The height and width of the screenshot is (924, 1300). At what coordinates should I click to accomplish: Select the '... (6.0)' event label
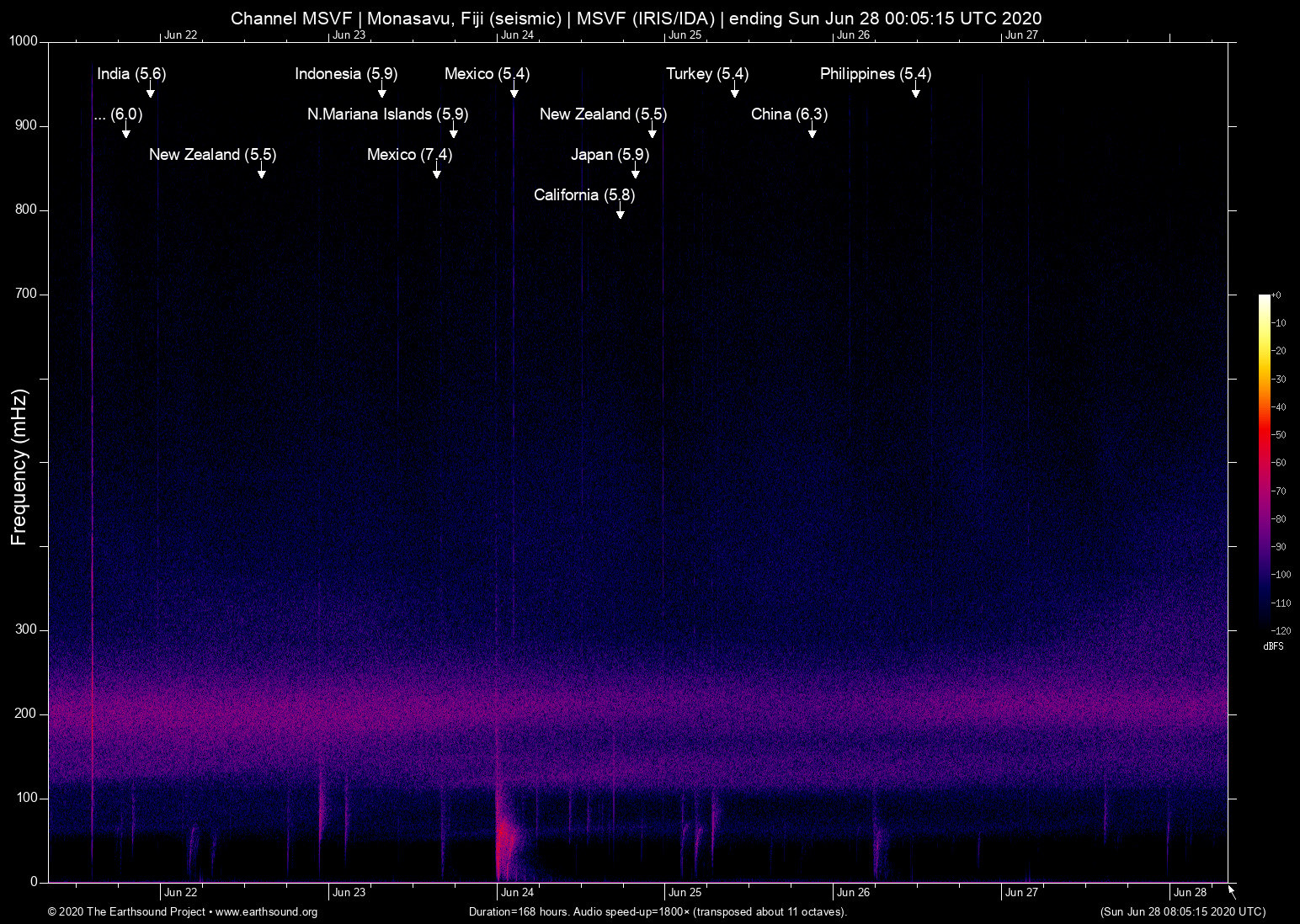[118, 114]
